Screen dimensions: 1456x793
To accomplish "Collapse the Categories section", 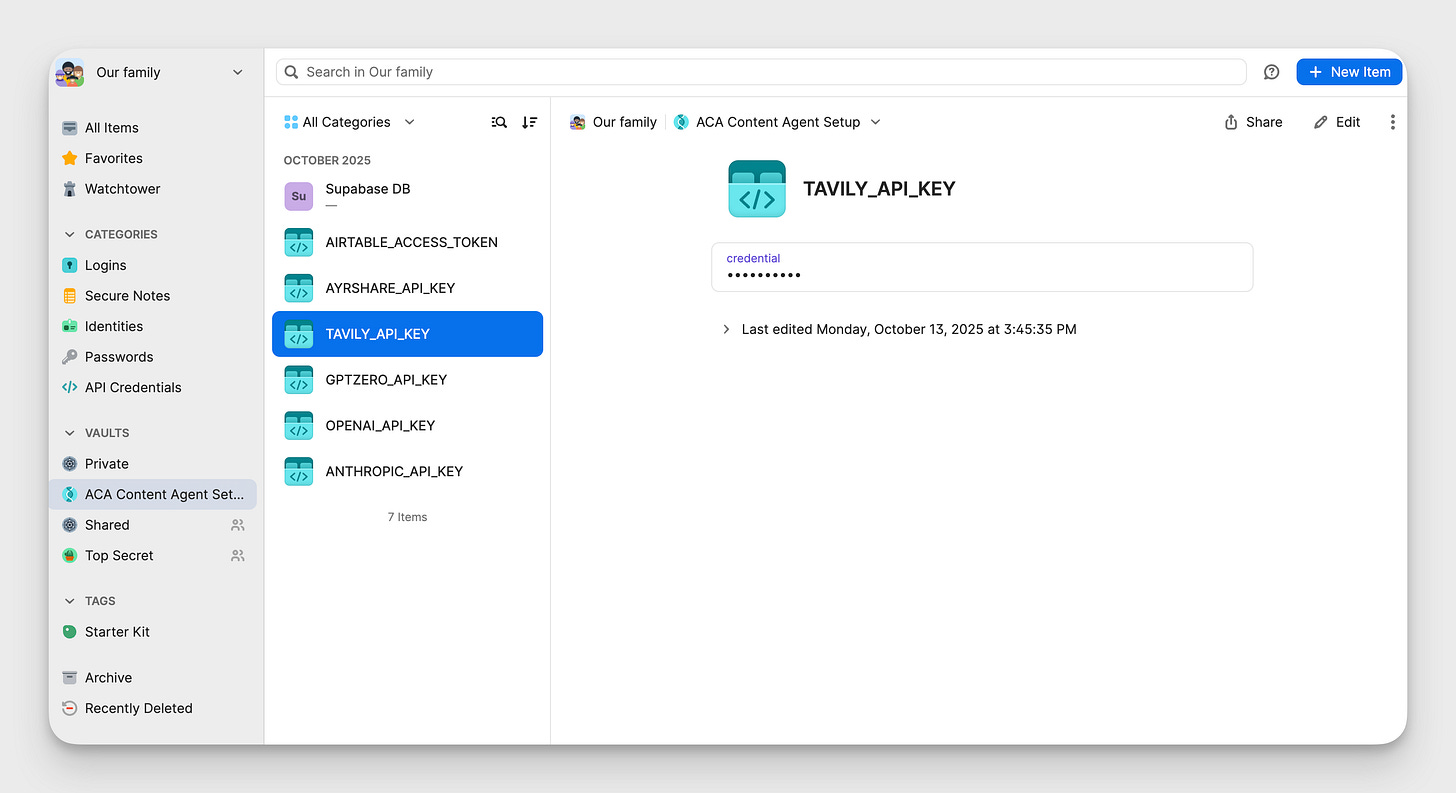I will (69, 234).
